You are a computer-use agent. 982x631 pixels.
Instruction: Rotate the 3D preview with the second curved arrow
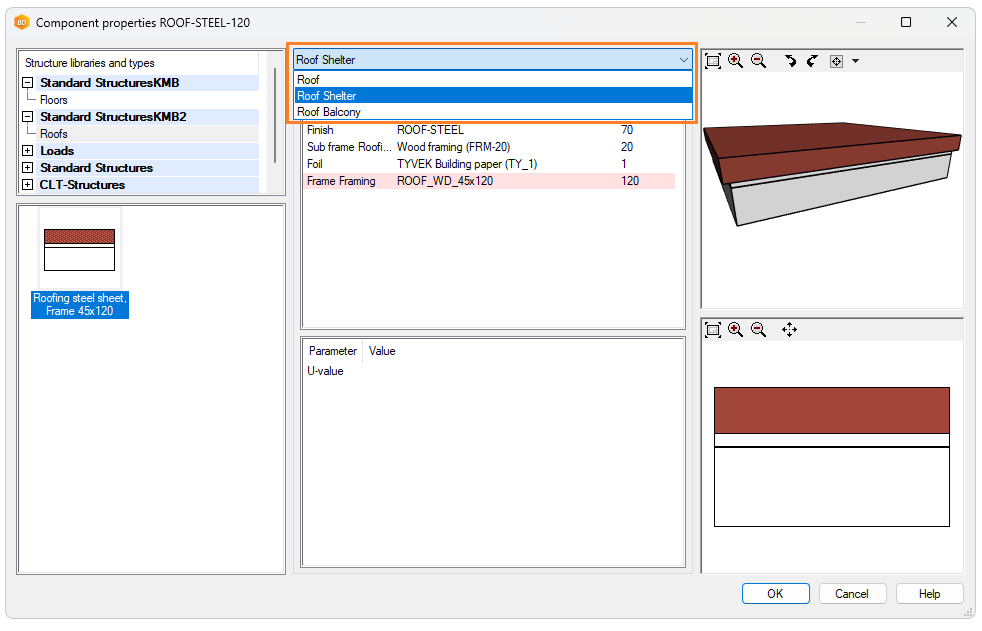[x=812, y=61]
